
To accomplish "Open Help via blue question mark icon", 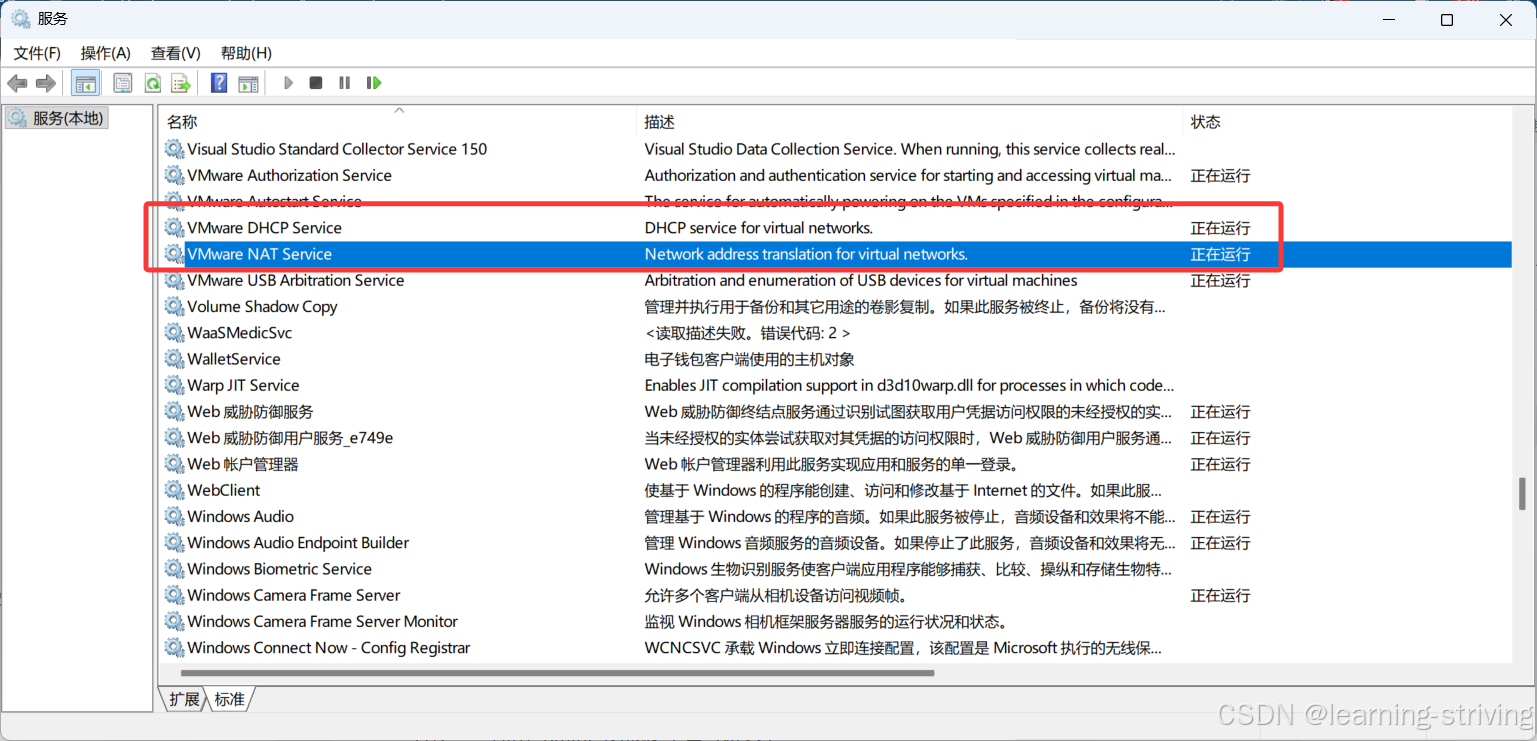I will coord(219,83).
